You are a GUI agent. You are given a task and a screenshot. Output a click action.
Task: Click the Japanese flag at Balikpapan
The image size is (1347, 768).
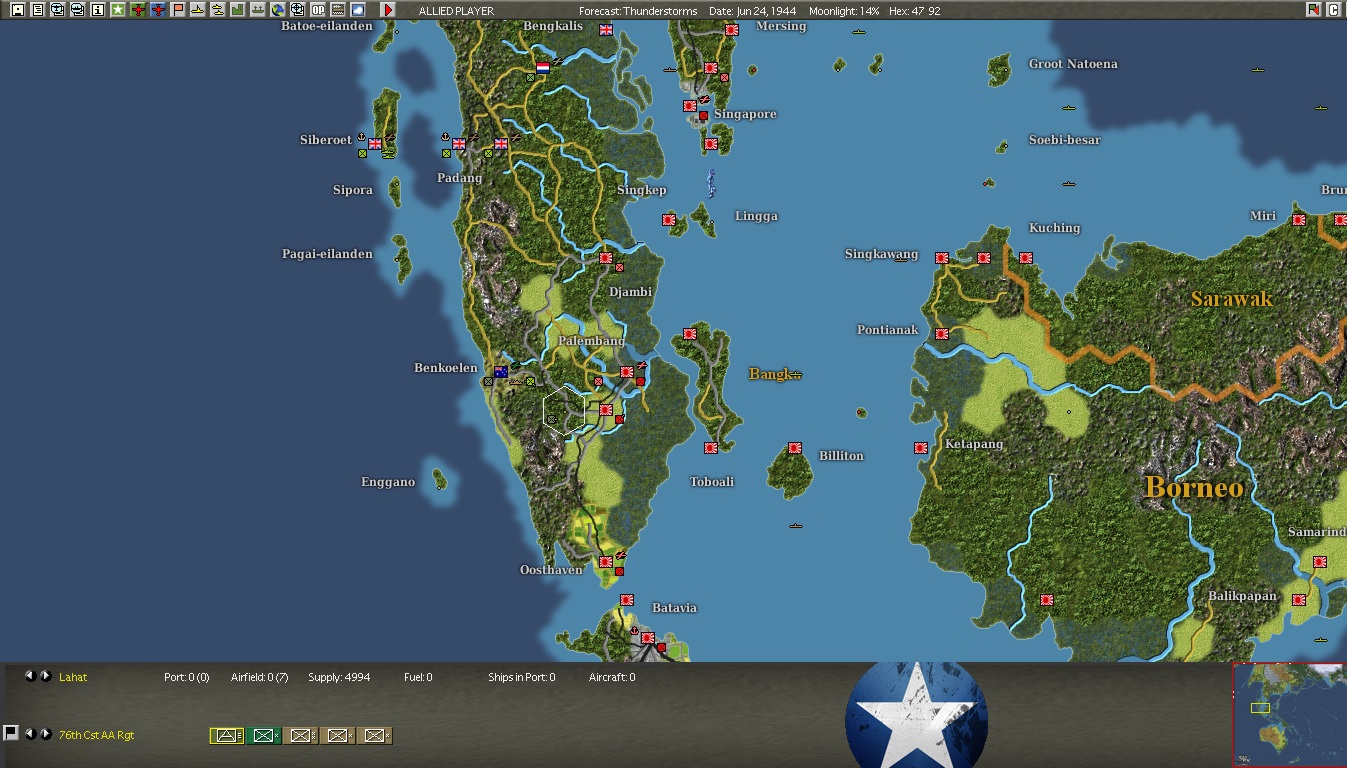click(x=1298, y=600)
